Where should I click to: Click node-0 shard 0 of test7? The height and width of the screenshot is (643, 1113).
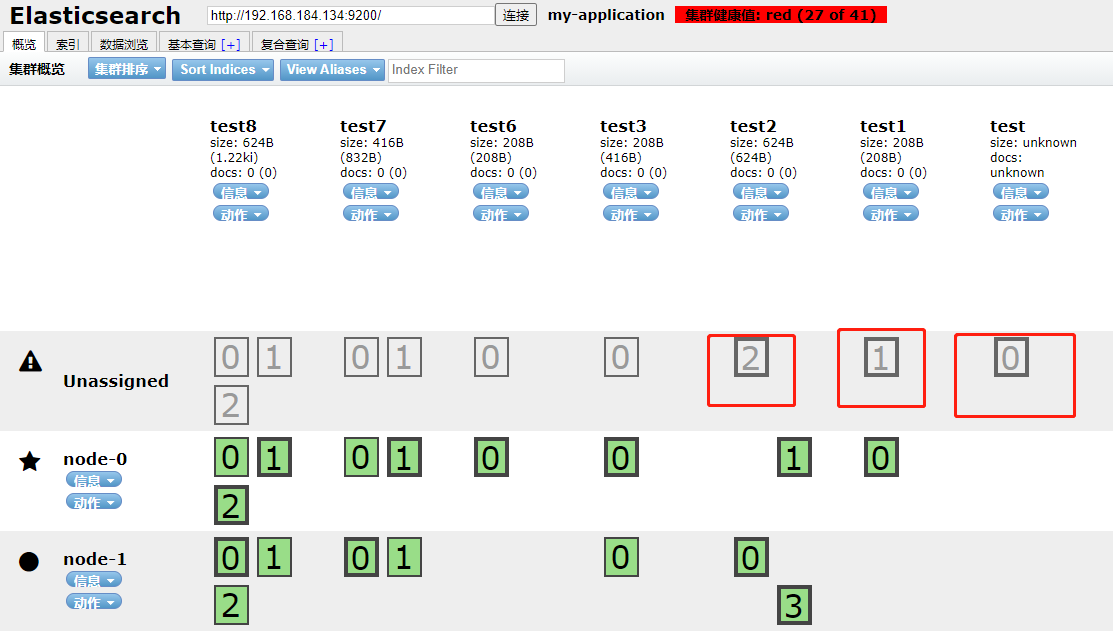pyautogui.click(x=361, y=457)
